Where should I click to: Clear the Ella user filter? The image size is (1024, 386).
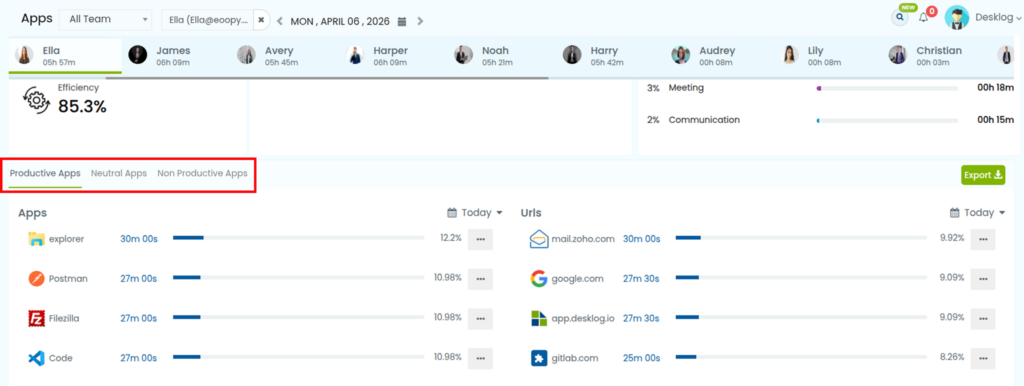coord(261,20)
